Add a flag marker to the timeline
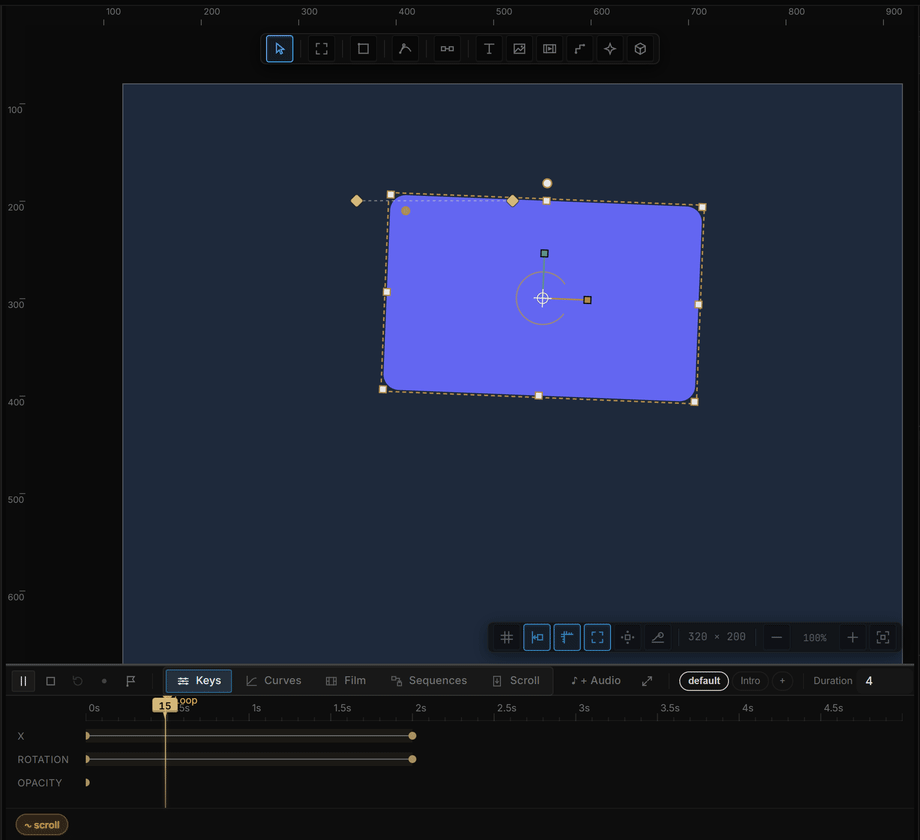This screenshot has width=920, height=840. (x=131, y=681)
